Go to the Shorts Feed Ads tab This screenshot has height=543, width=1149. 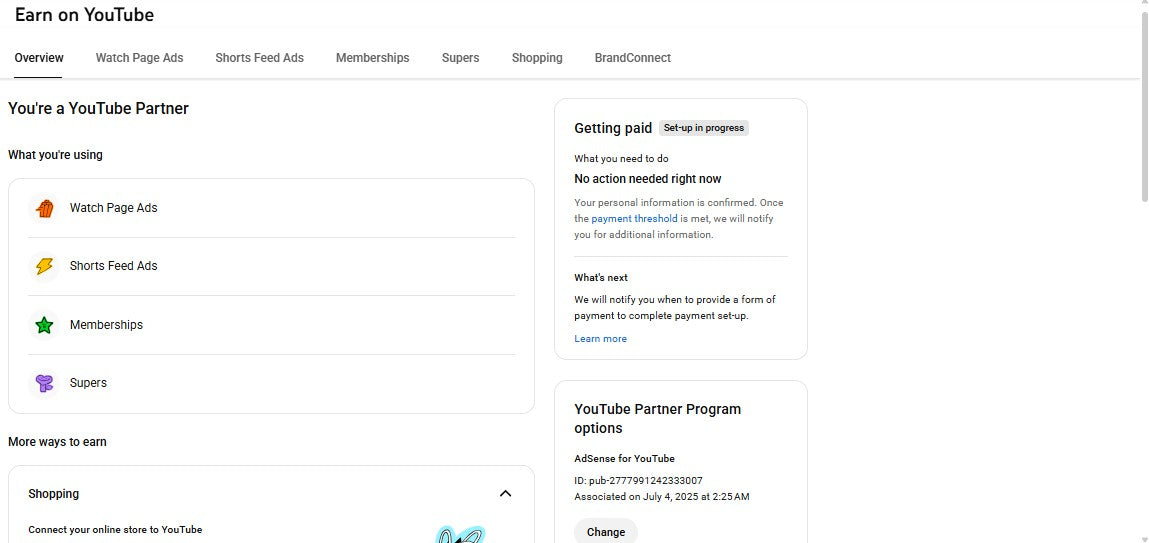(x=259, y=58)
